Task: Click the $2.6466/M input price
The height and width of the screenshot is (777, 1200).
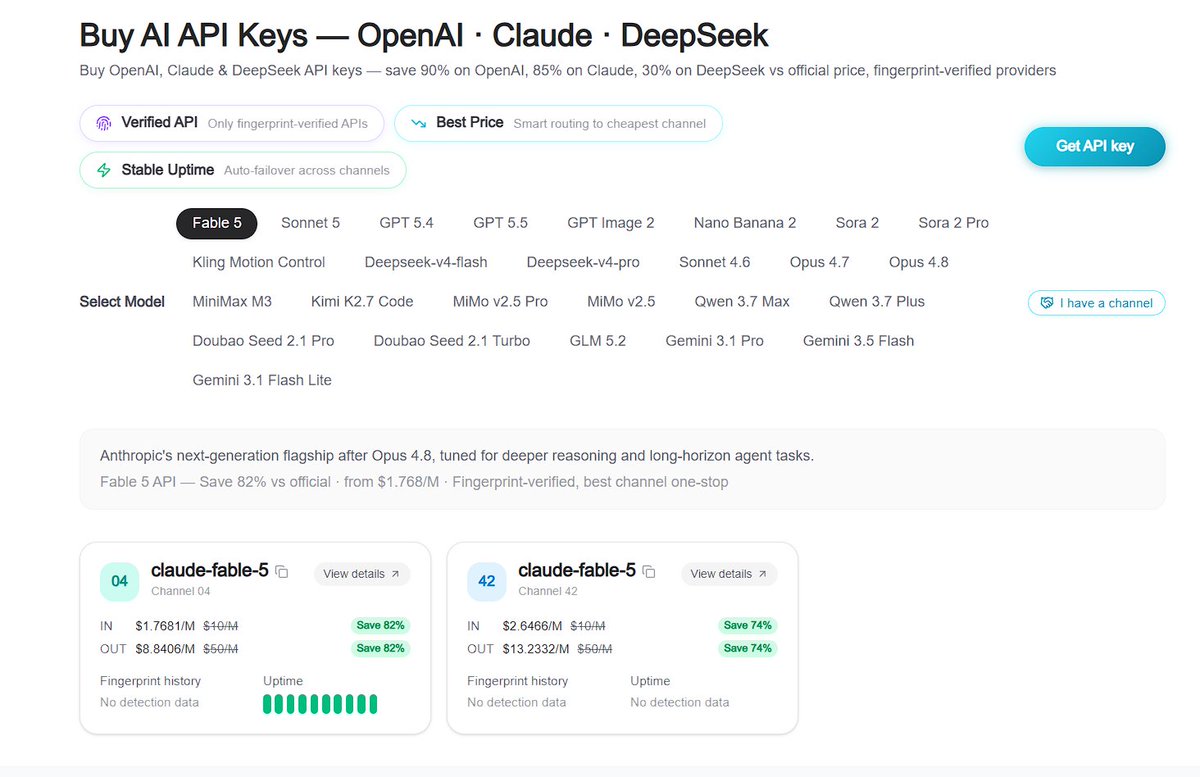Action: (x=534, y=626)
